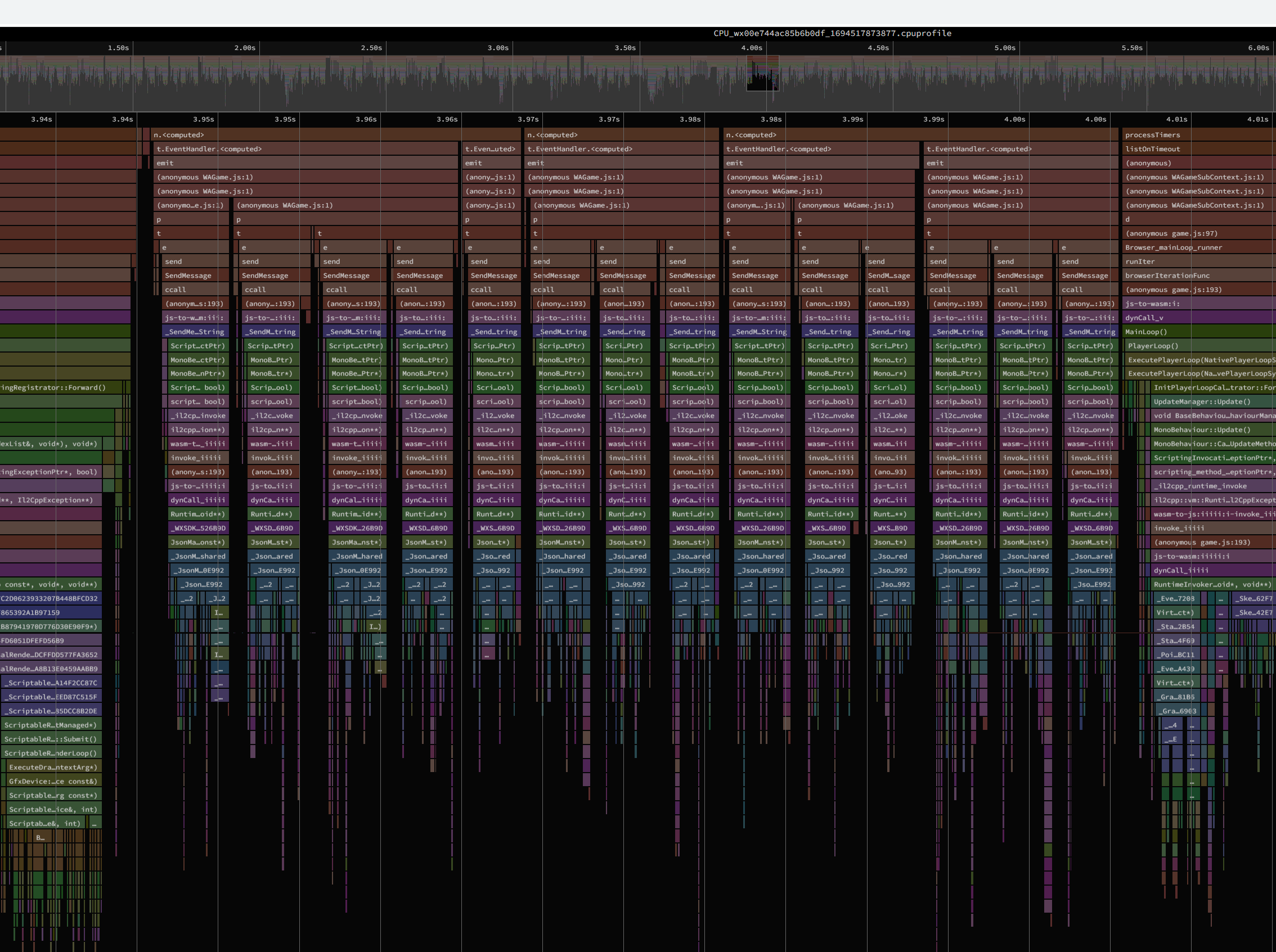The image size is (1276, 952).
Task: Click the 5.00s mark in the overview timeline
Action: (x=1004, y=48)
